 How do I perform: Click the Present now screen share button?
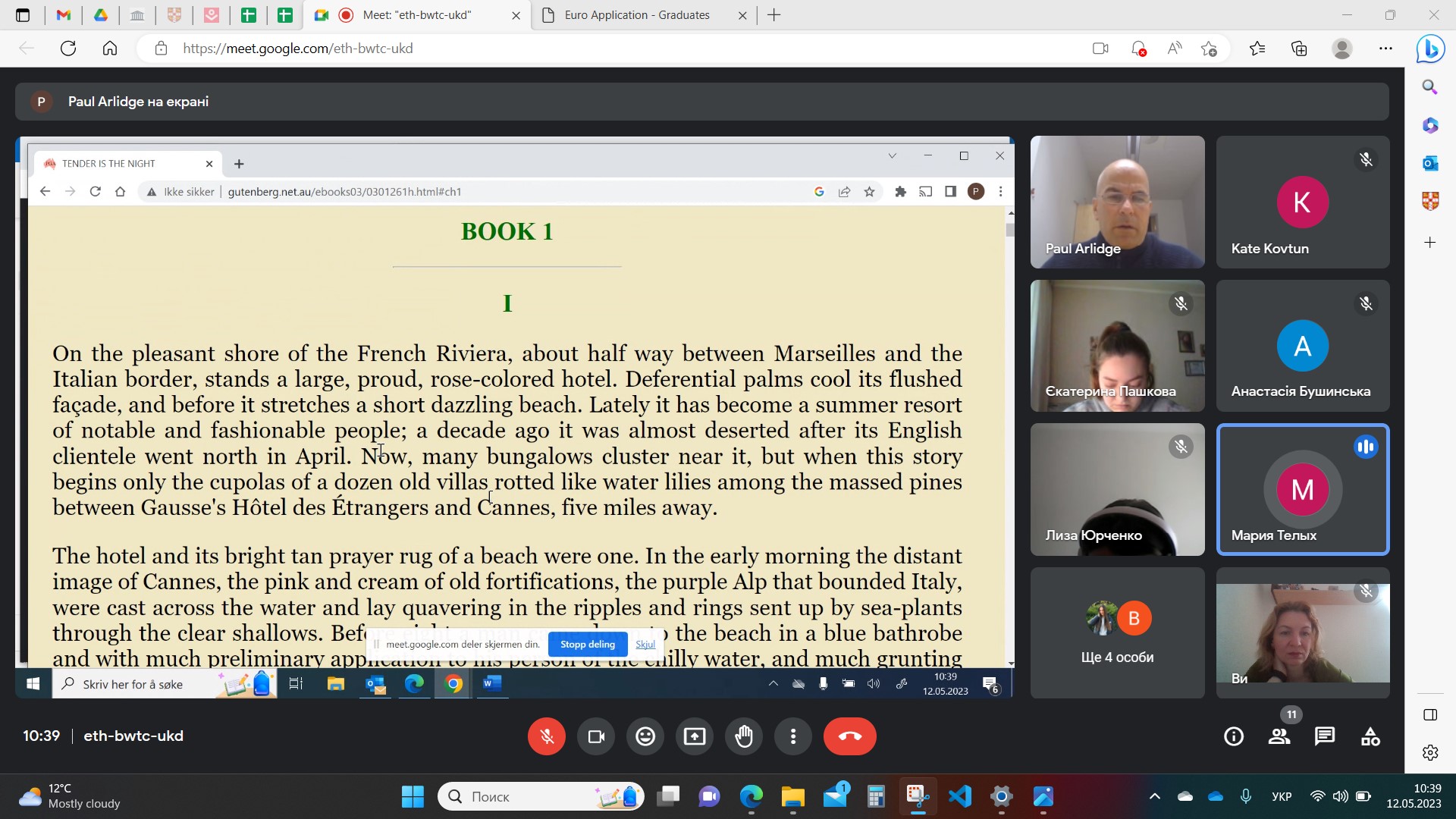[695, 736]
